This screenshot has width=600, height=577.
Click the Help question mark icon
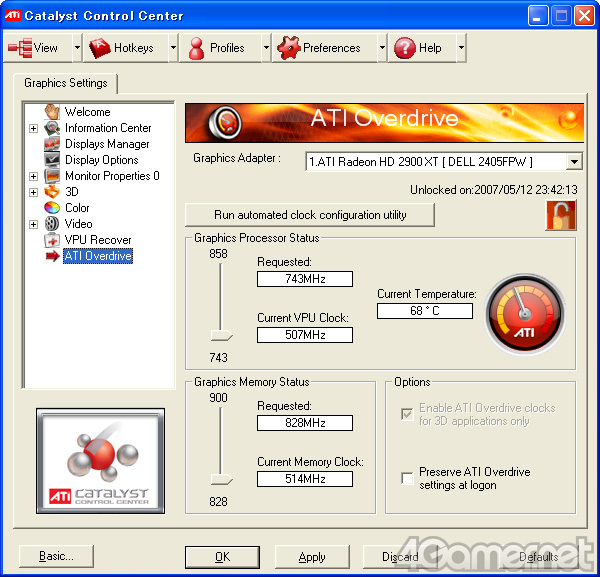point(404,48)
